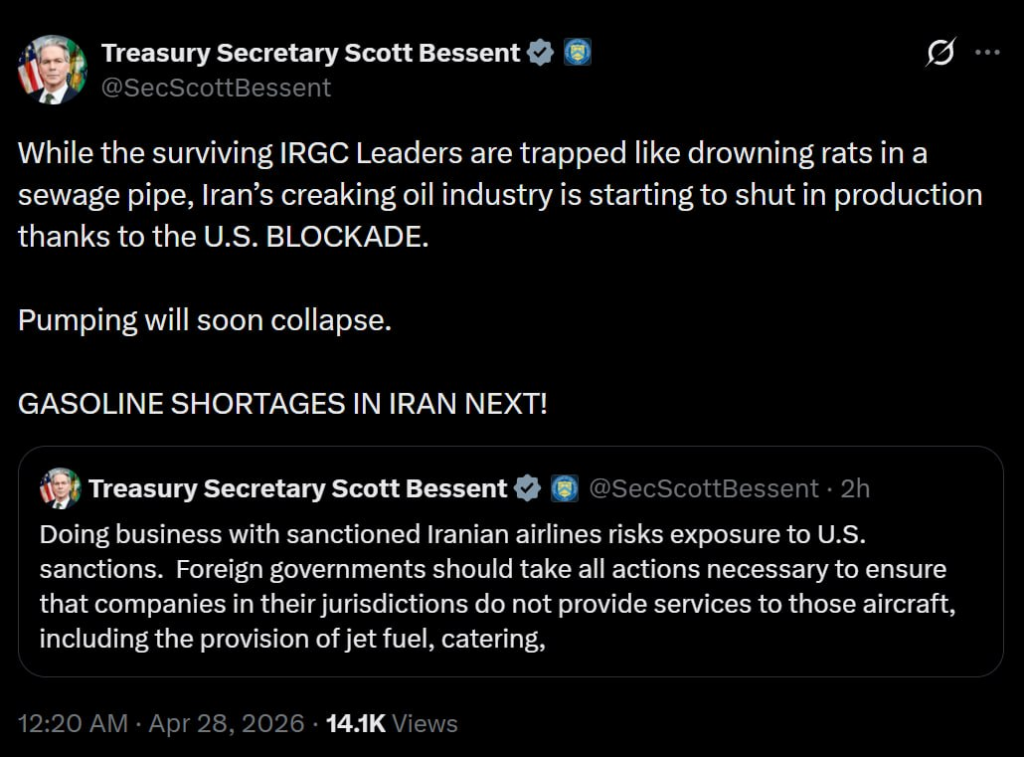Click the small avatar in the quoted post
This screenshot has height=757, width=1024.
[60, 488]
